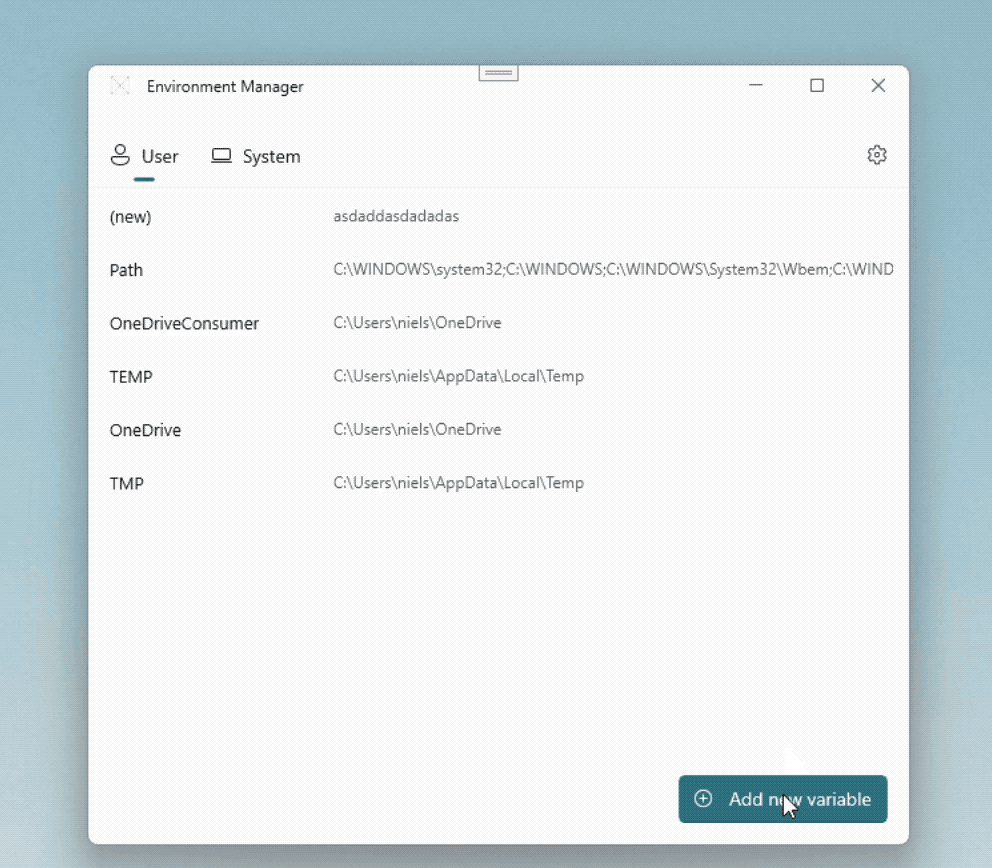
Task: Click the value asdaddasdadadas
Action: [396, 216]
